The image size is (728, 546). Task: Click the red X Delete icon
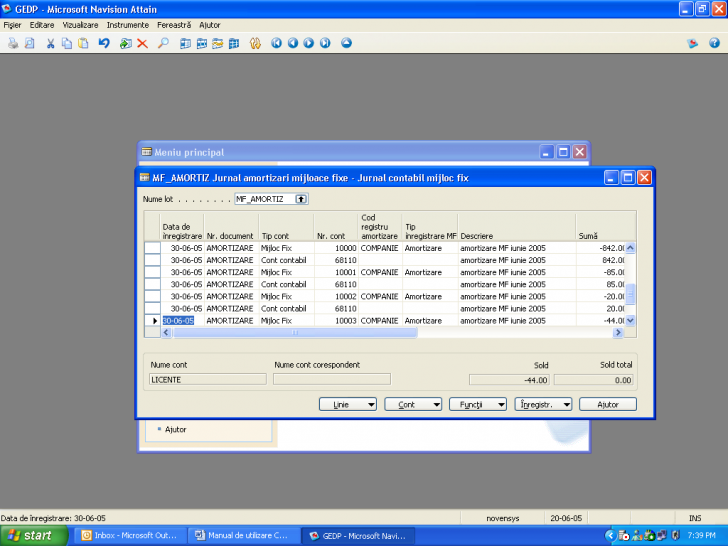click(x=143, y=43)
